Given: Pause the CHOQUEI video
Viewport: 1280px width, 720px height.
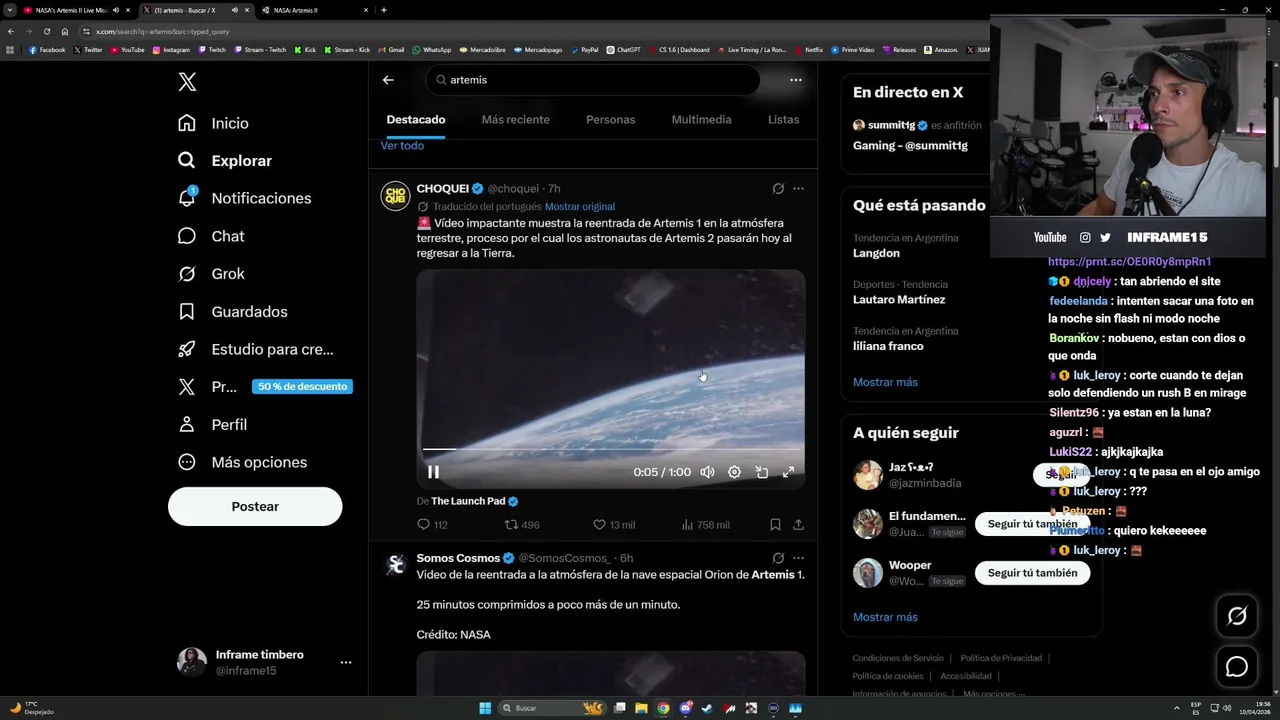Looking at the screenshot, I should click(x=433, y=472).
